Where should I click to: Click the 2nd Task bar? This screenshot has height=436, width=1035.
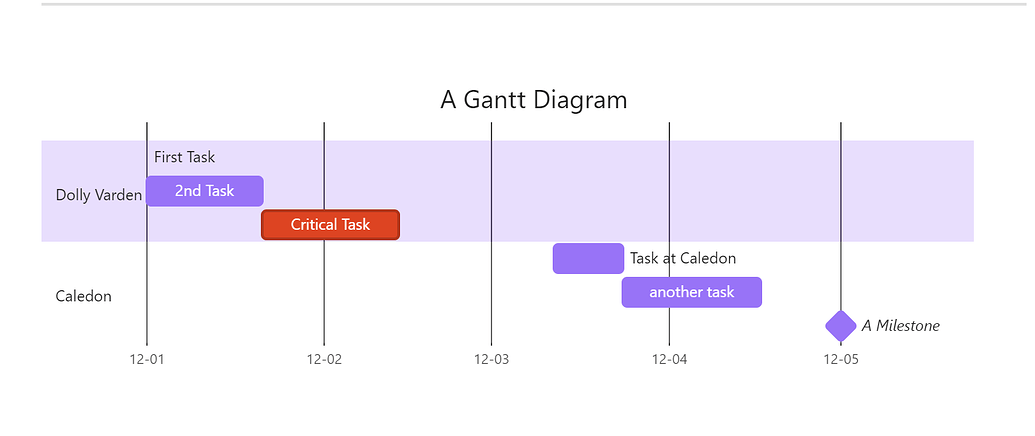pyautogui.click(x=205, y=191)
